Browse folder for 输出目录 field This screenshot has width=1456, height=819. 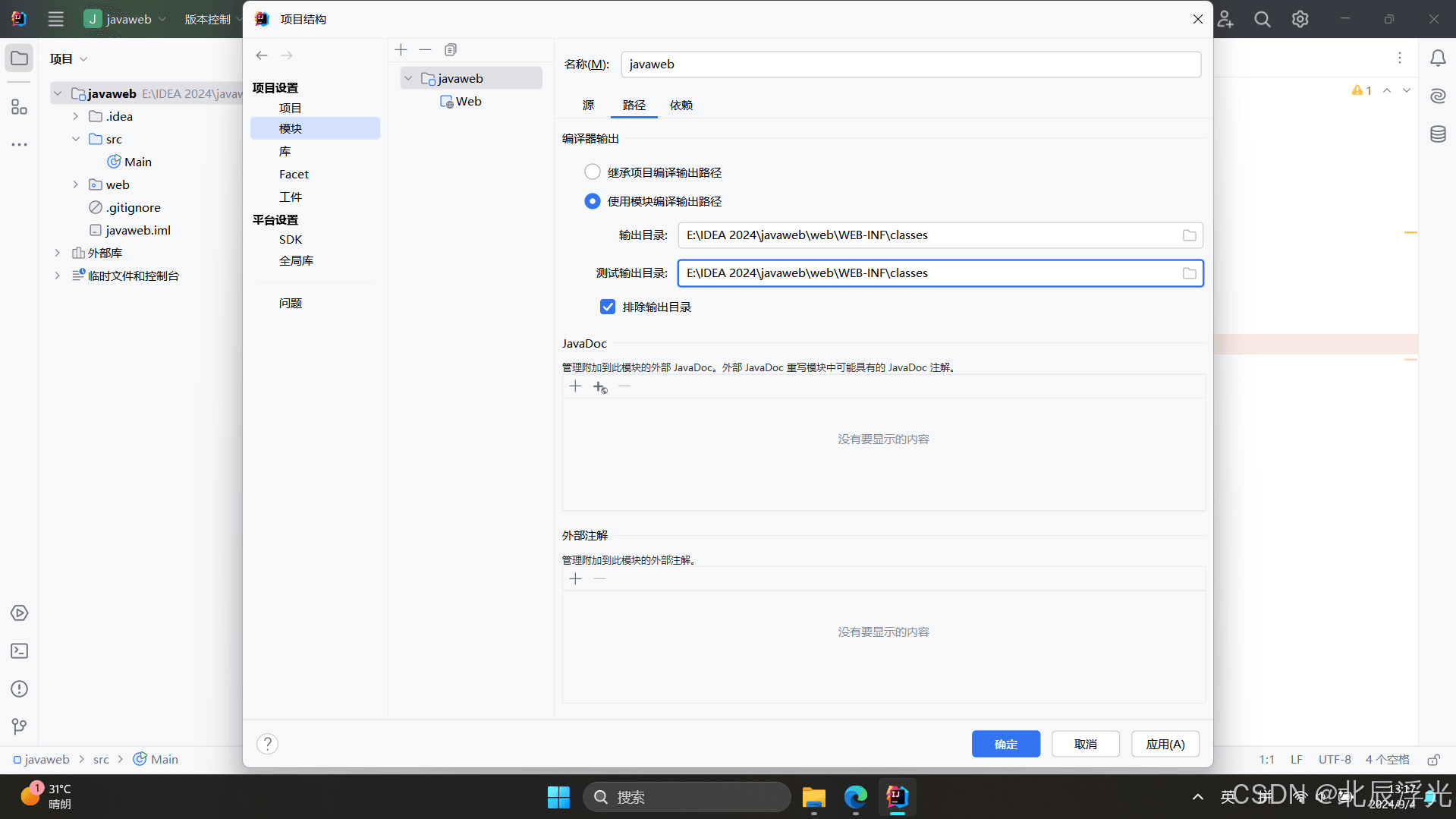[x=1189, y=235]
